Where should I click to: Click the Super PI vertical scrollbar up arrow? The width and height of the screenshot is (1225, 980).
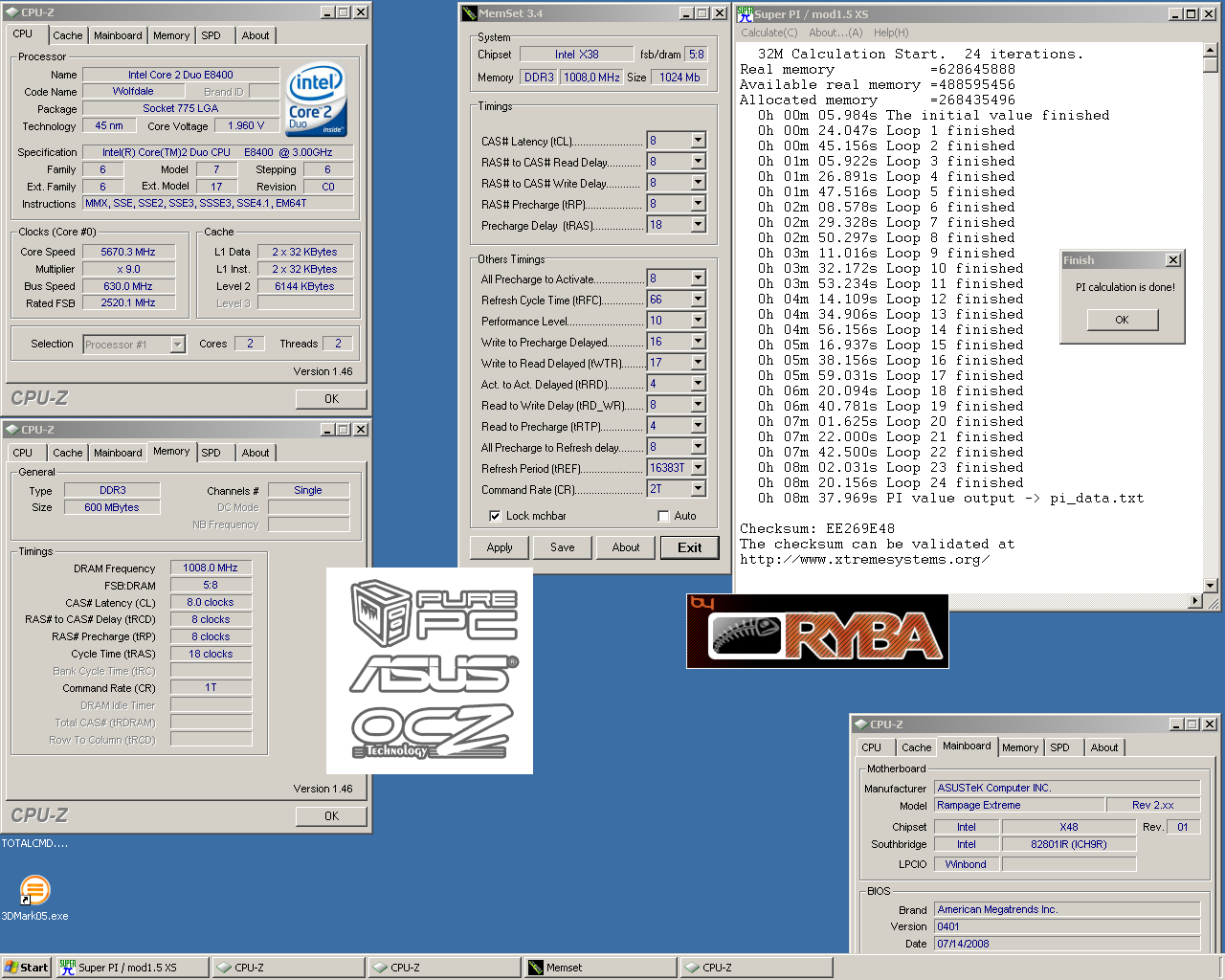[1211, 50]
